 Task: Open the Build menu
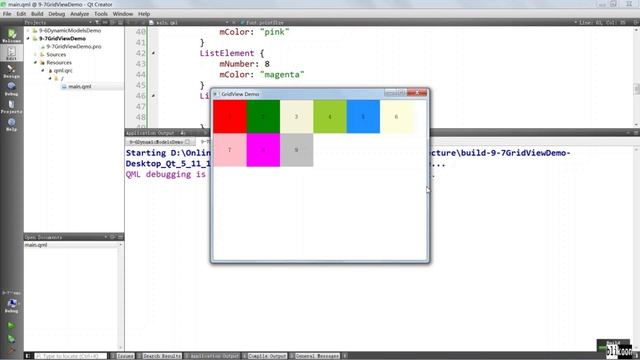pos(37,14)
